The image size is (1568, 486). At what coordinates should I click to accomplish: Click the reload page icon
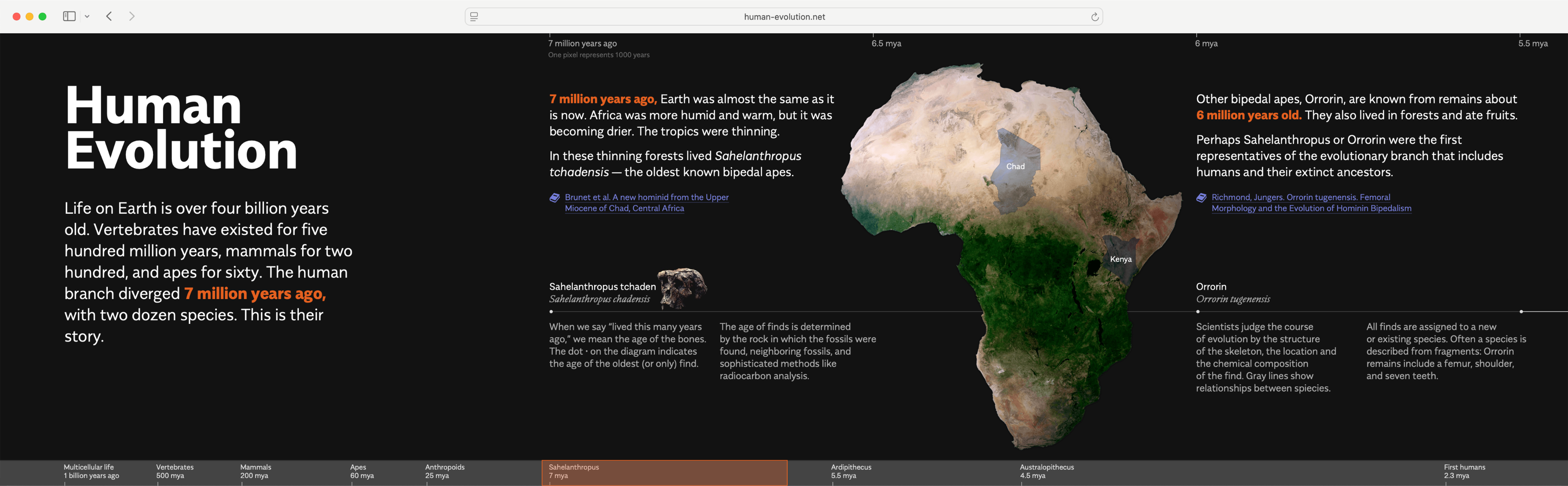coord(1094,16)
